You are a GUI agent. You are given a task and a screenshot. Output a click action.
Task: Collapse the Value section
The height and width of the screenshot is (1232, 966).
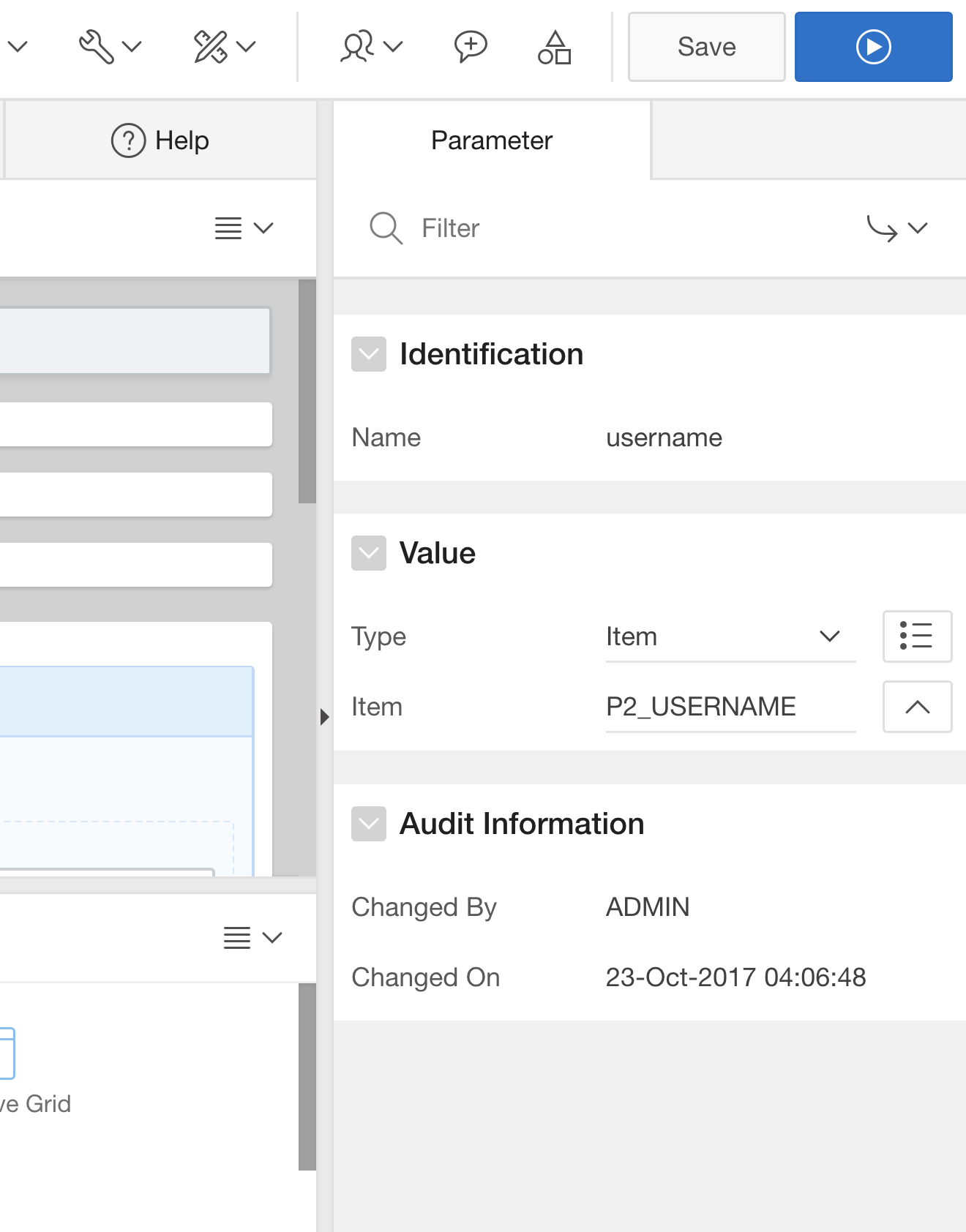pyautogui.click(x=369, y=553)
